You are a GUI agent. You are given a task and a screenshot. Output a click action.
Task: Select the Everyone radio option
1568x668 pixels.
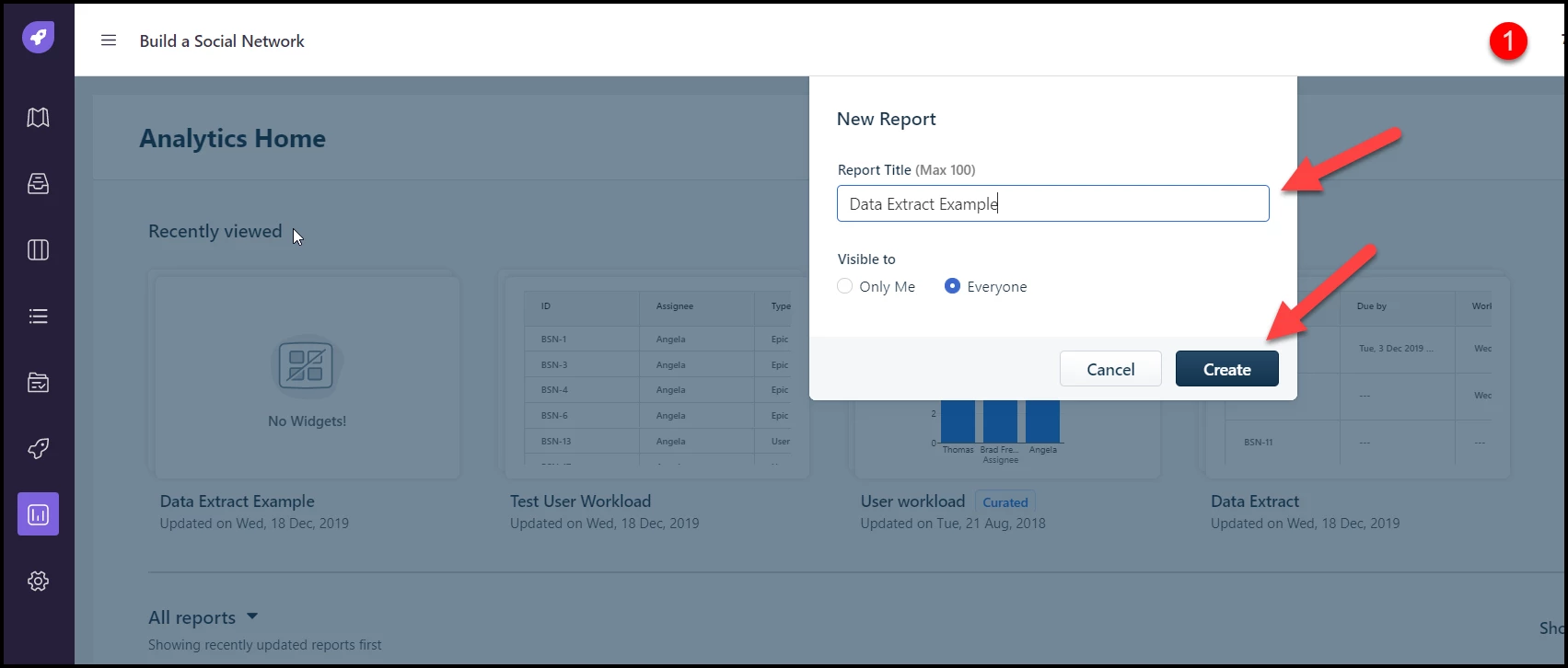click(x=953, y=286)
